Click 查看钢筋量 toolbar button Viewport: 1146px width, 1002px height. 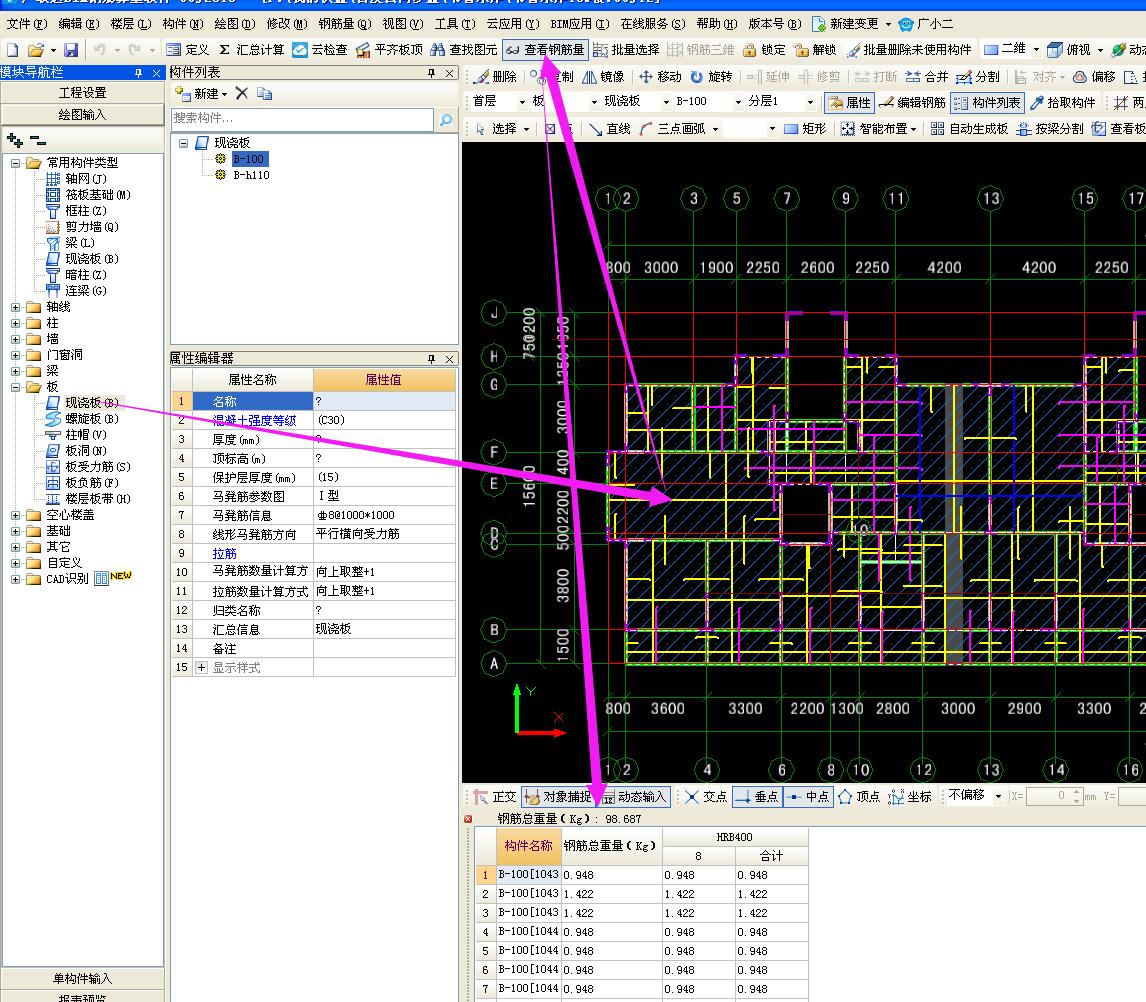click(x=545, y=50)
